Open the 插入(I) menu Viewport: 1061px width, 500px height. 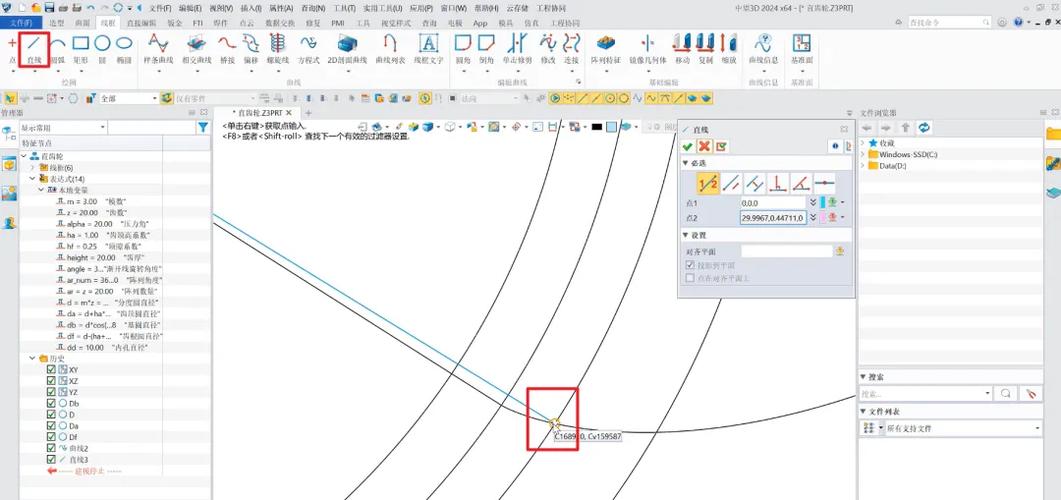(251, 8)
